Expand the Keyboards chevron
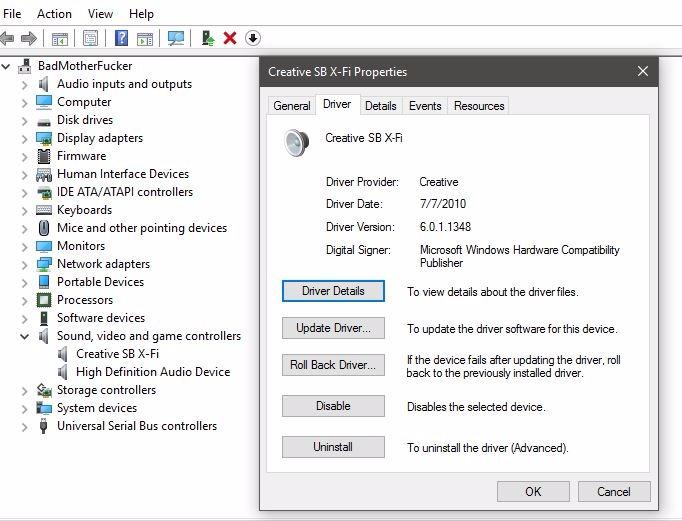682x521 pixels. point(25,210)
